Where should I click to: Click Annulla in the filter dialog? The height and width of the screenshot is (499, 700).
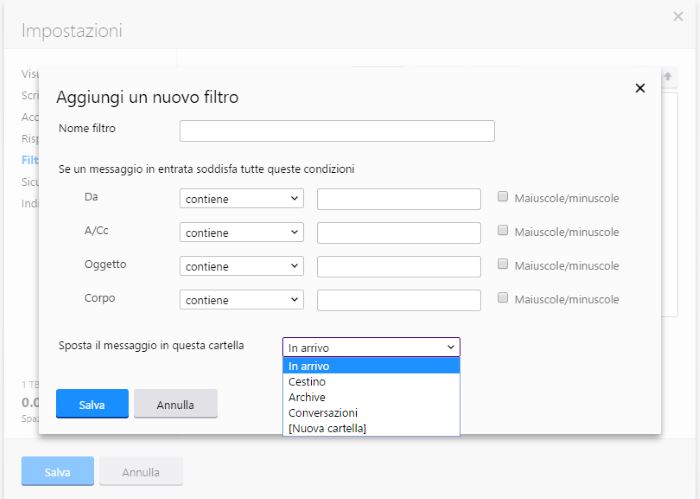coord(175,404)
